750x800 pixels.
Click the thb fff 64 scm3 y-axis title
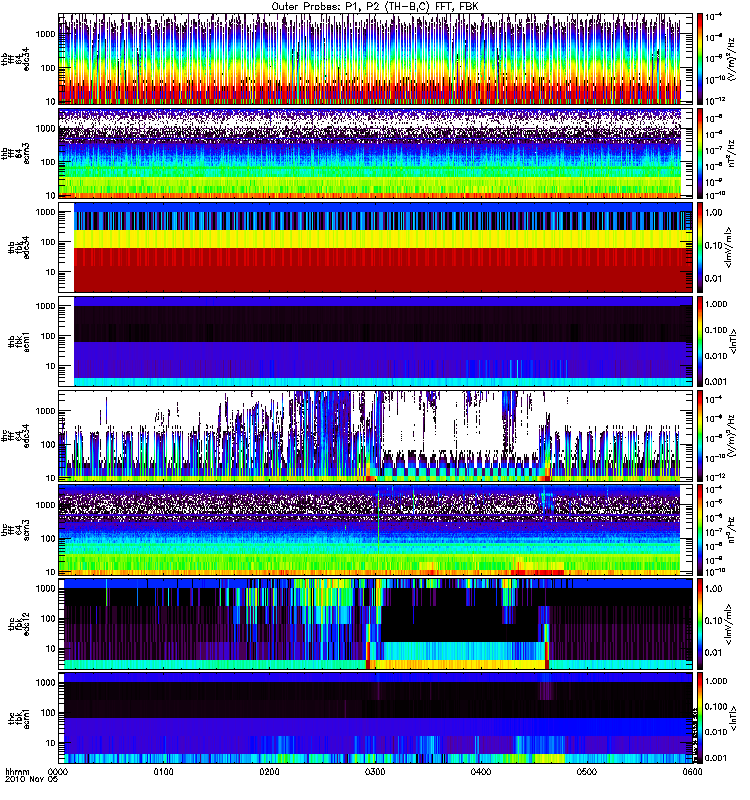(x=16, y=154)
